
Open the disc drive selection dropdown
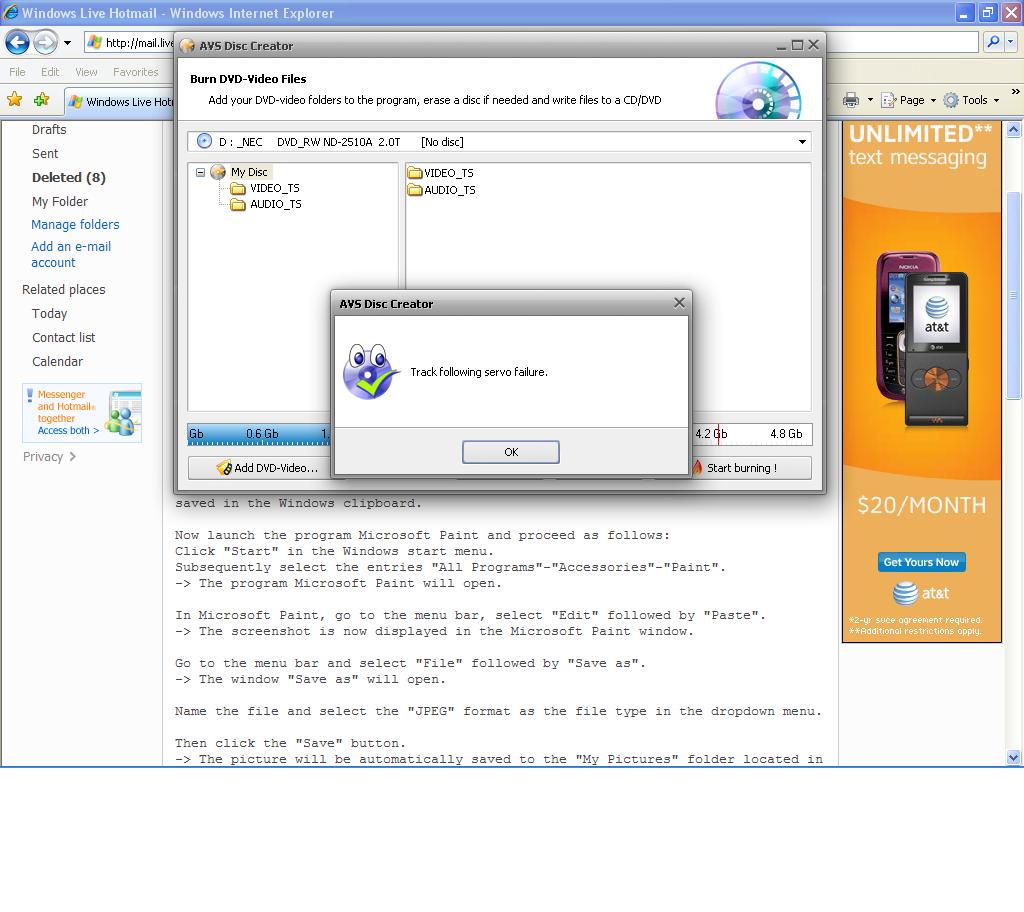point(801,142)
